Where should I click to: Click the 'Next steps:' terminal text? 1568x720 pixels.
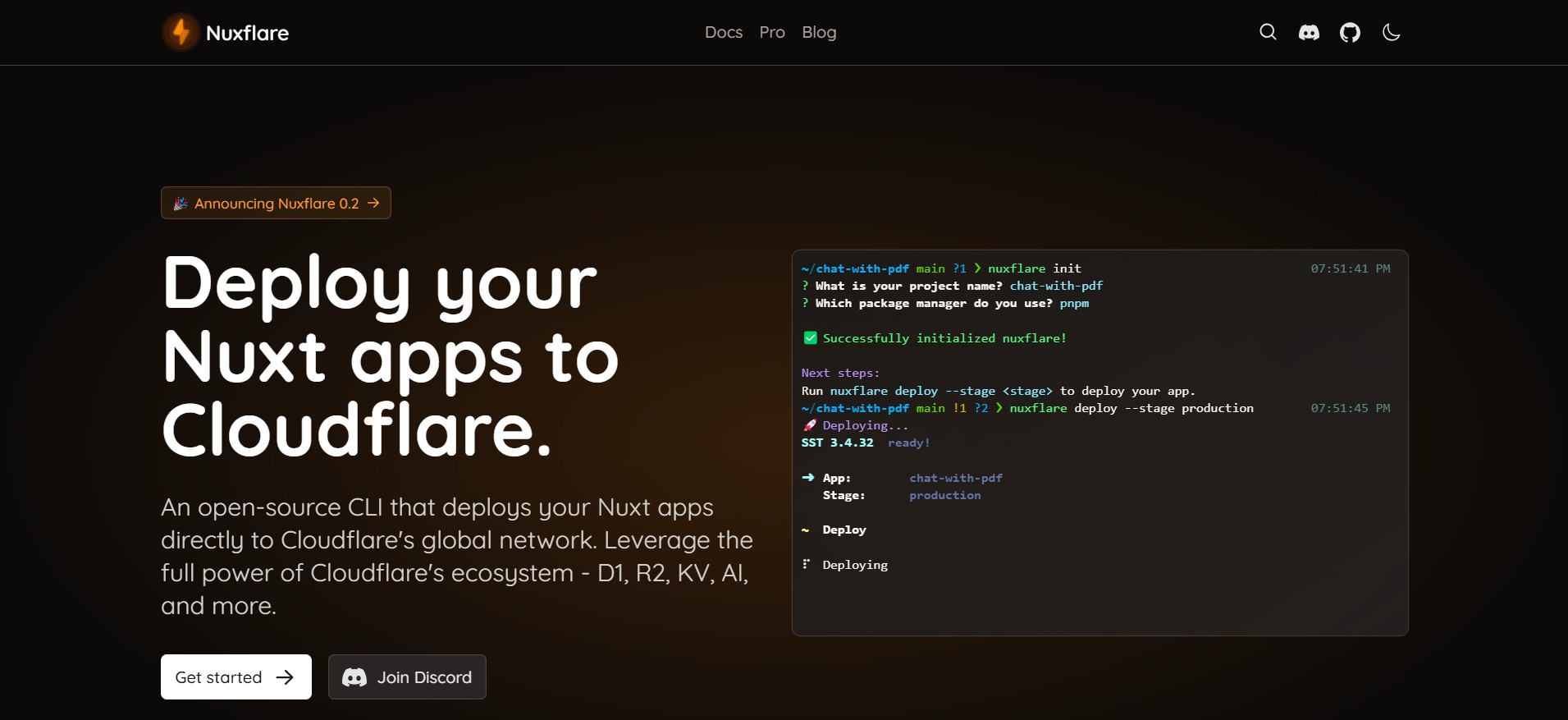pos(840,373)
